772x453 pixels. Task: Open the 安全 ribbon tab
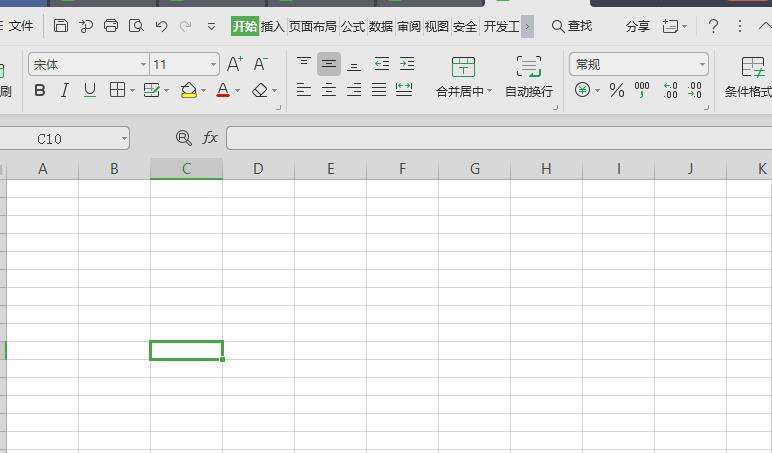tap(465, 26)
